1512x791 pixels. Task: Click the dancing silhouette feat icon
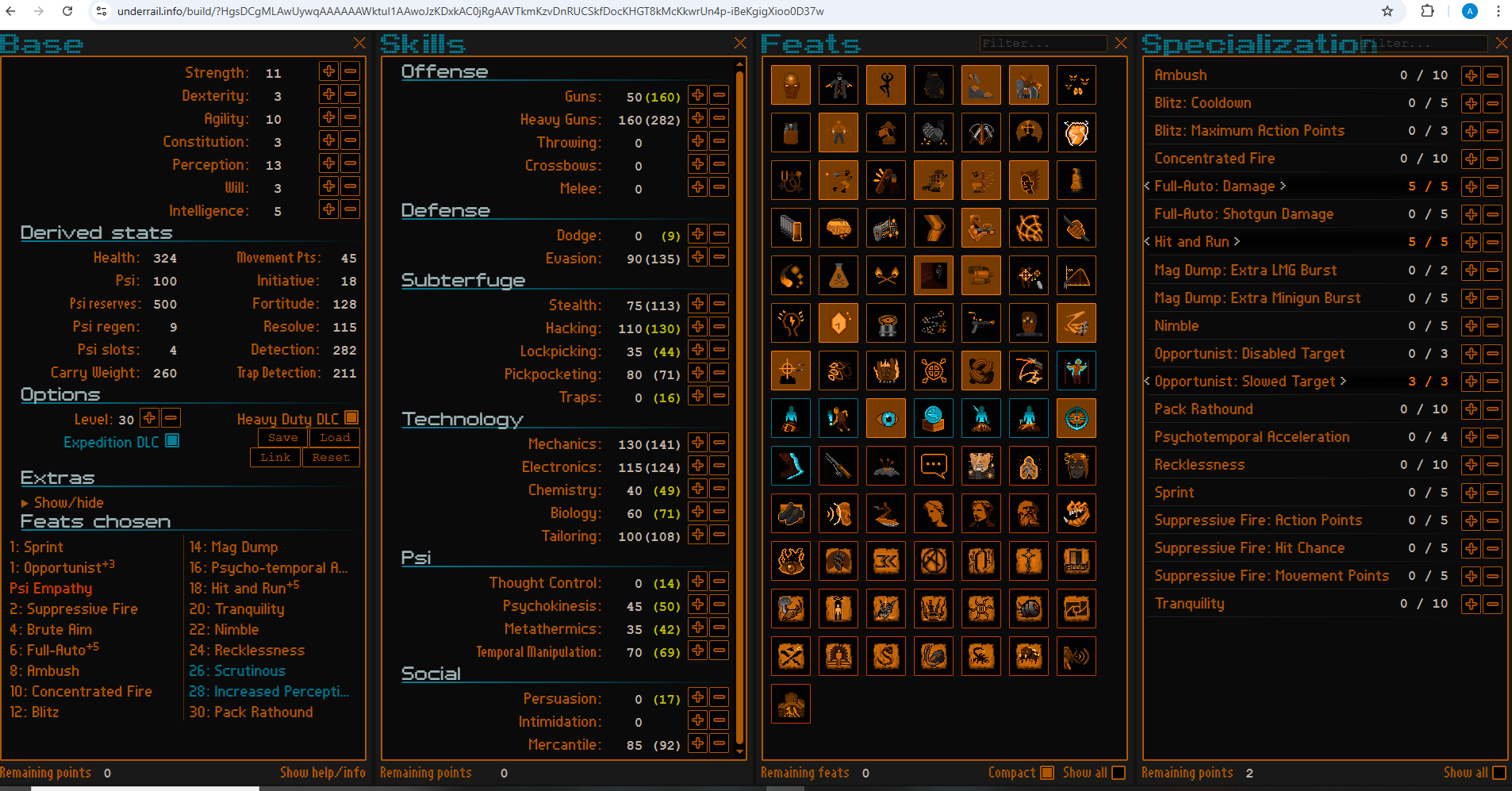point(886,86)
